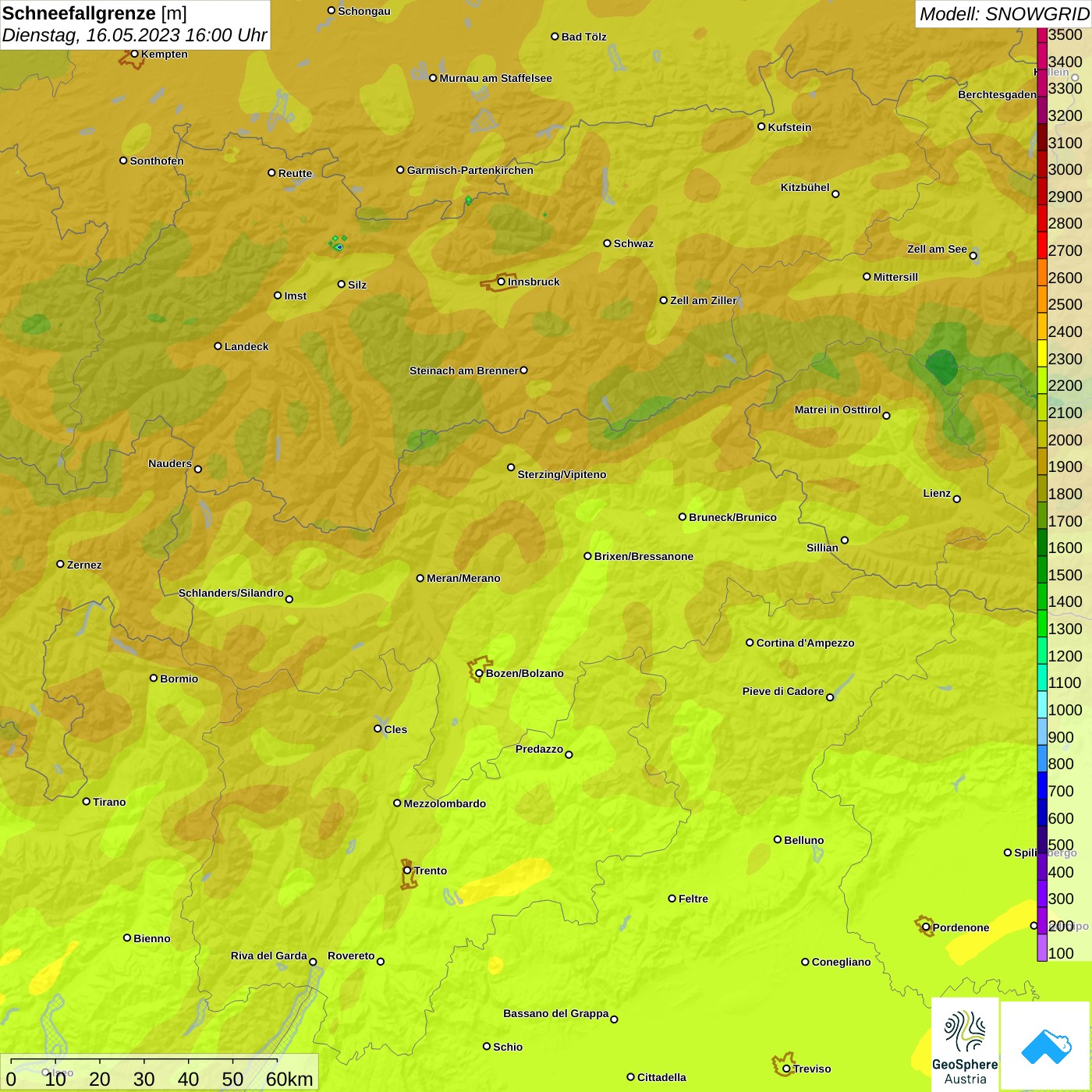The image size is (1092, 1092).
Task: Click the GeoSphere Austria logo
Action: tap(965, 1044)
